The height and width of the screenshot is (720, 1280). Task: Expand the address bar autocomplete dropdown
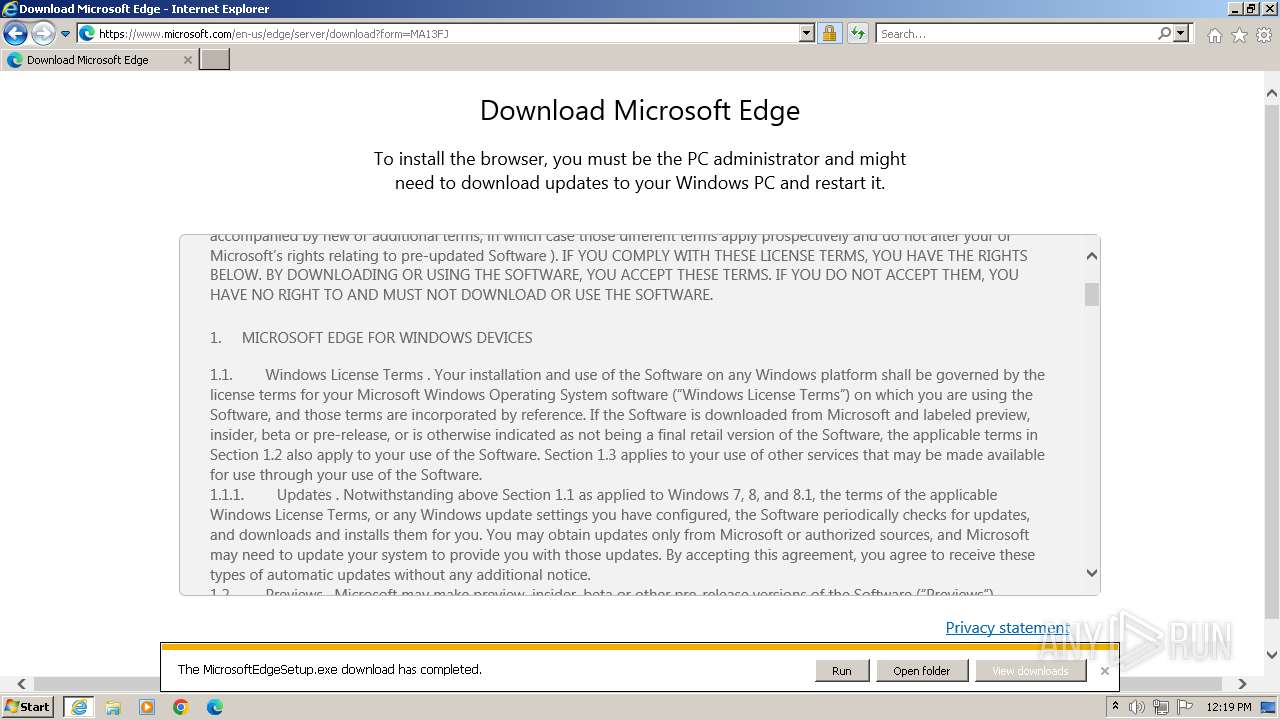[807, 34]
